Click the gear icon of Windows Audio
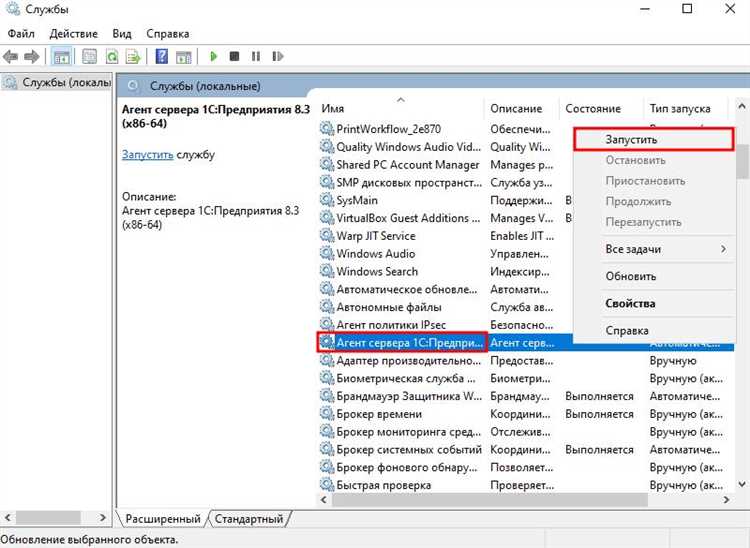Image resolution: width=750 pixels, height=548 pixels. (327, 253)
